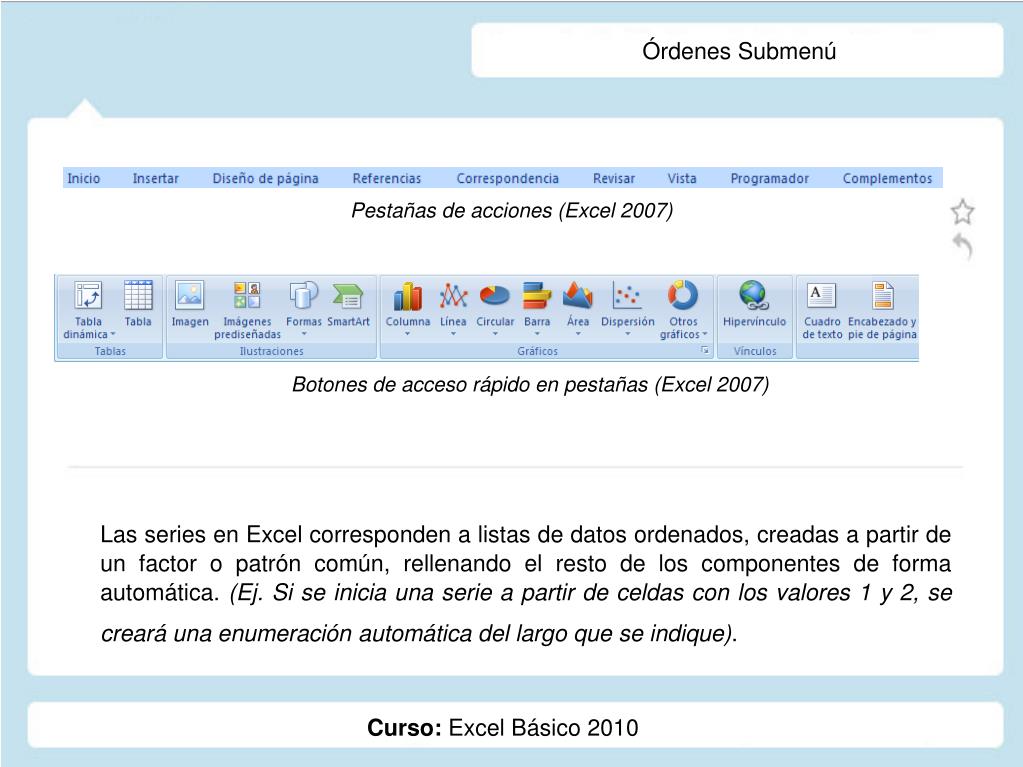Select the Revisar tab
The width and height of the screenshot is (1023, 767).
[614, 178]
